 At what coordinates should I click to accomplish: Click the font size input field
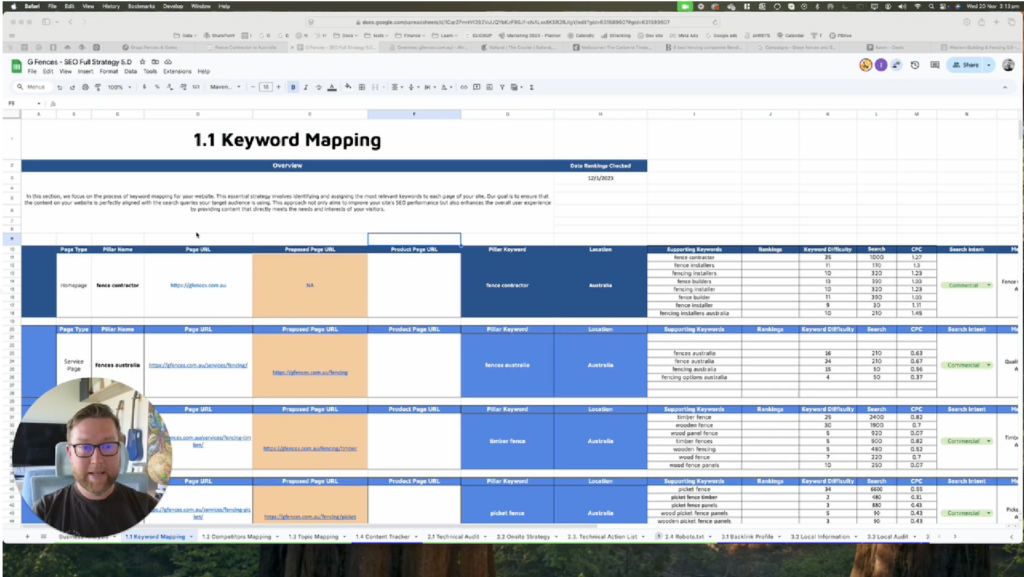(x=266, y=87)
